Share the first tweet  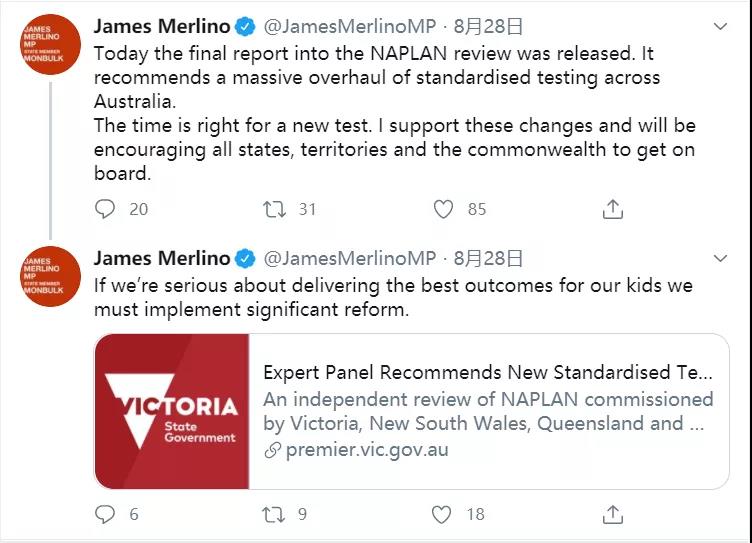click(x=613, y=208)
